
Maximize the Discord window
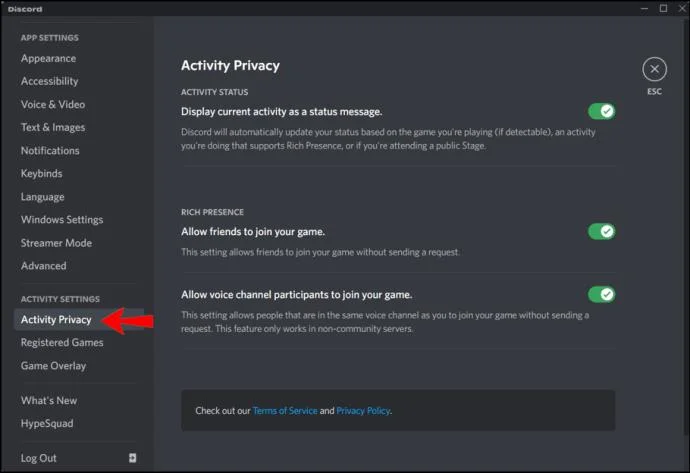[663, 8]
